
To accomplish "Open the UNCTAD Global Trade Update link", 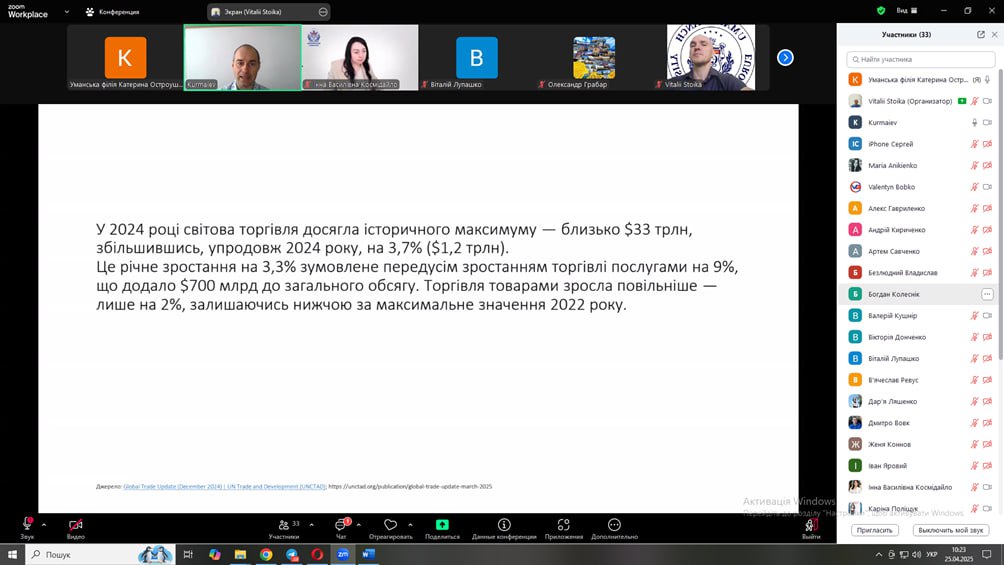I will pyautogui.click(x=225, y=487).
